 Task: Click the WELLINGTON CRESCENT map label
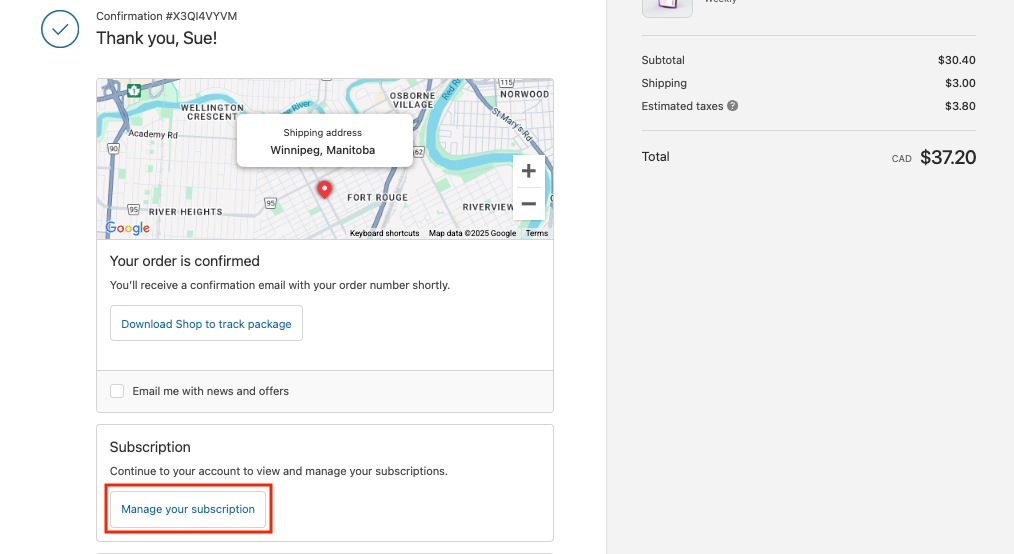(x=211, y=112)
